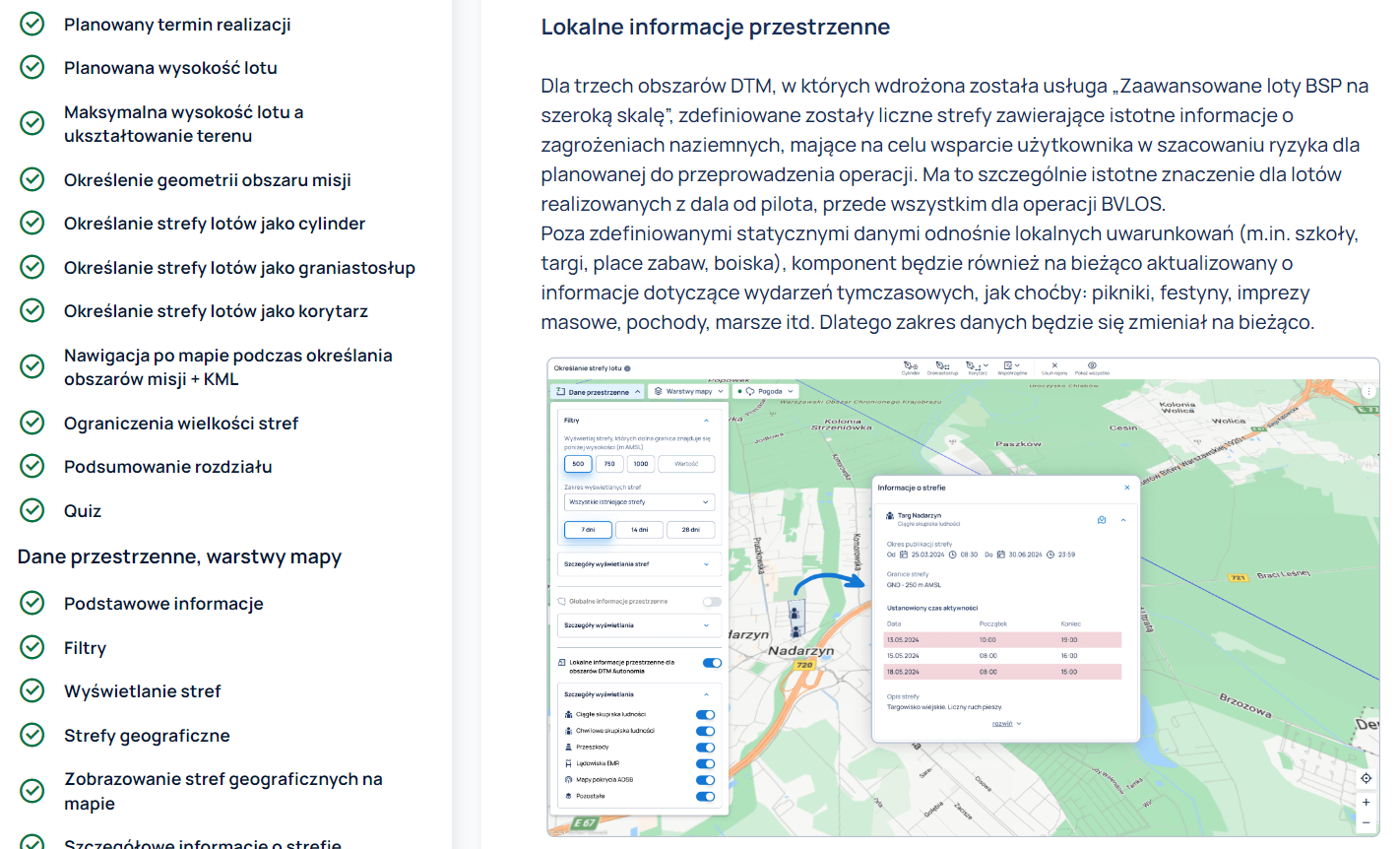Click clock icon before 08:30
Image resolution: width=1400 pixels, height=849 pixels.
coord(953,555)
